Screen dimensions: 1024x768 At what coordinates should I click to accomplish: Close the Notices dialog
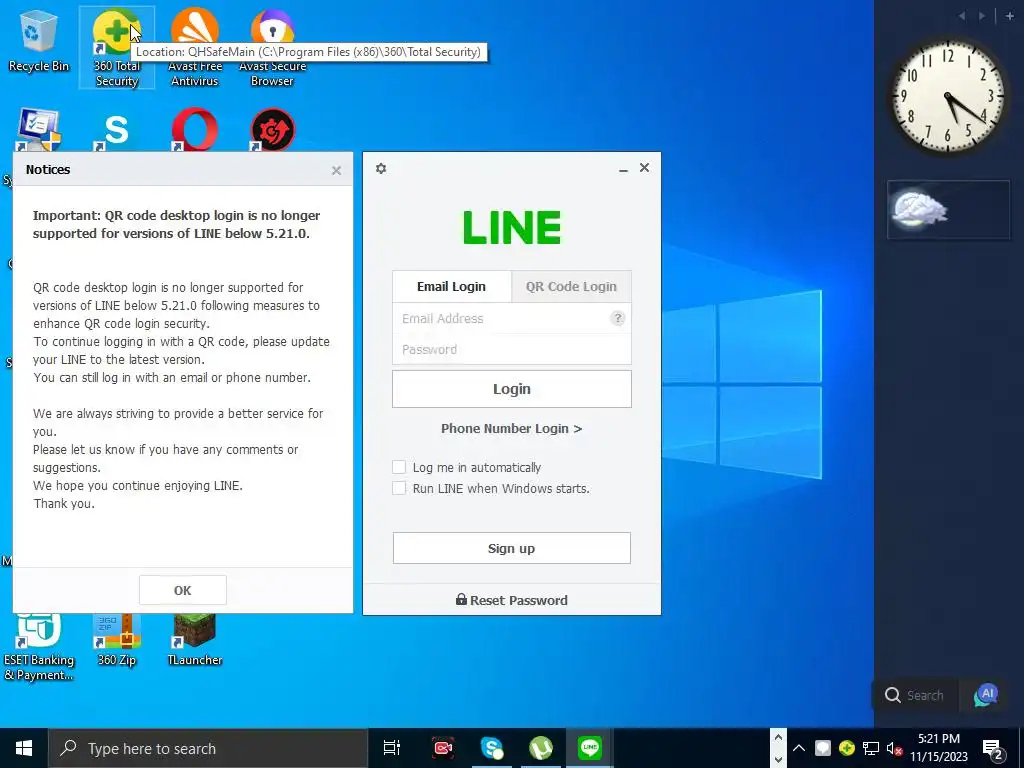[336, 170]
